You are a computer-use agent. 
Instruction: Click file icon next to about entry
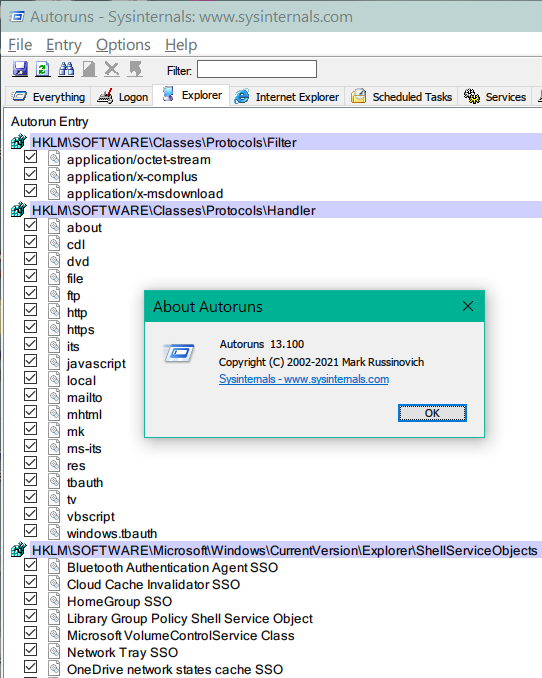54,227
